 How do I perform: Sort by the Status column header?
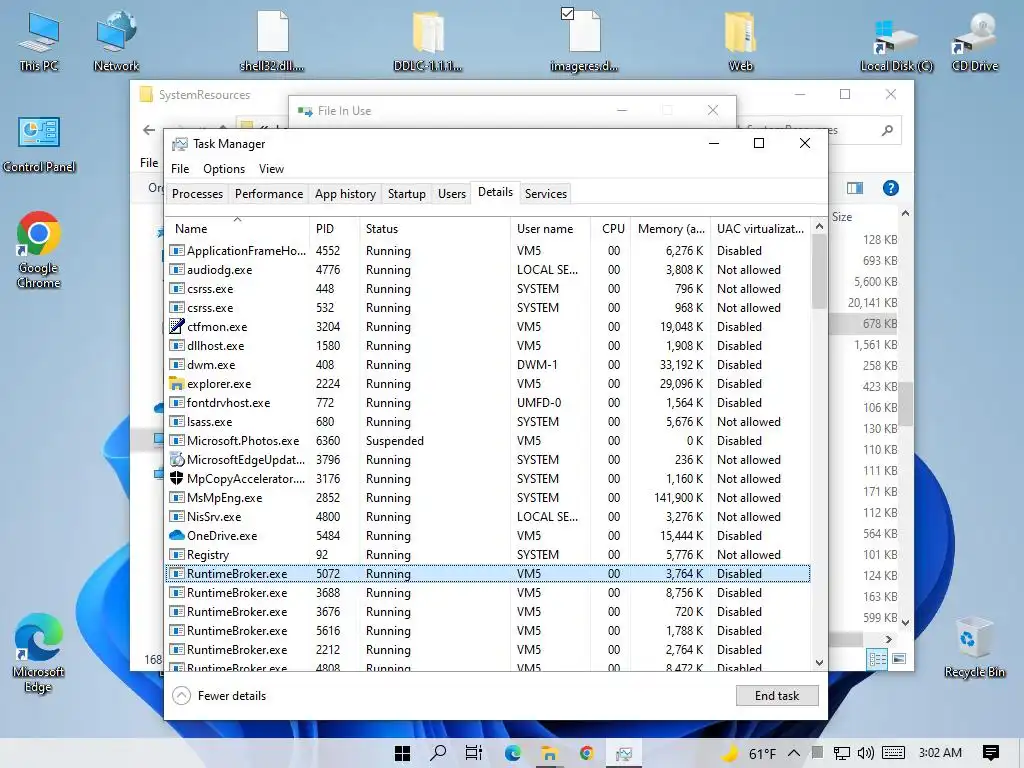(434, 229)
